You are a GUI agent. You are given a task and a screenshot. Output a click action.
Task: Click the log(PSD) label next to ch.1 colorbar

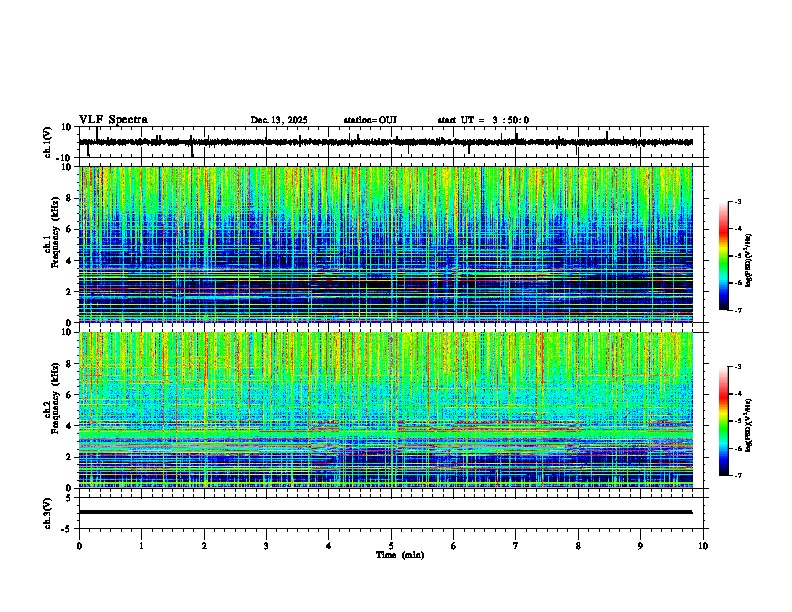click(x=748, y=261)
